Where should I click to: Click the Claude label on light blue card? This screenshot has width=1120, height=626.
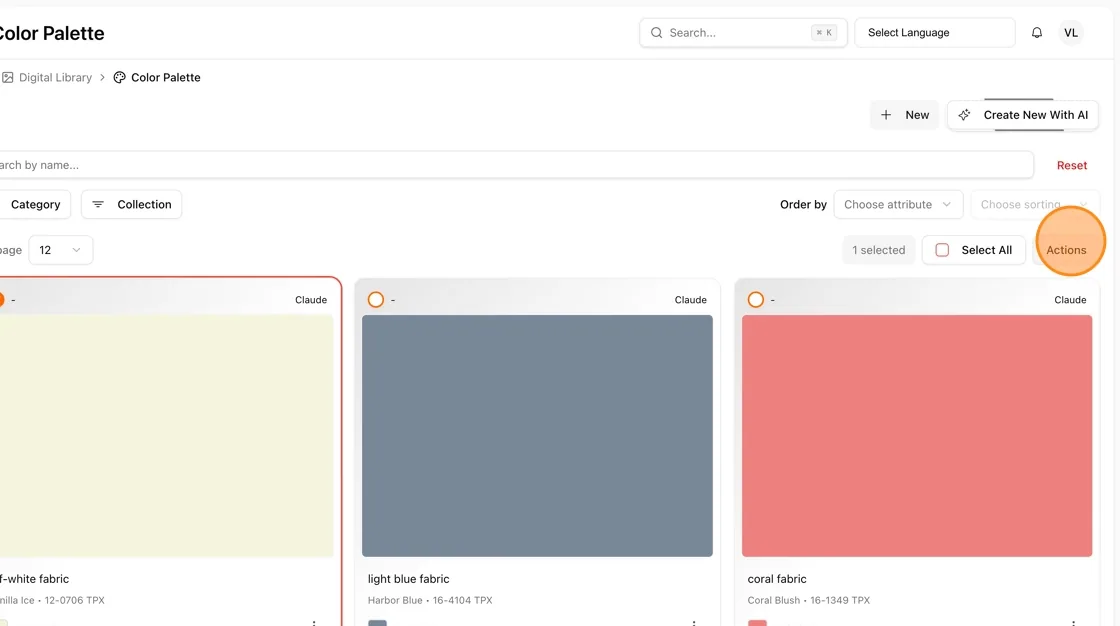(691, 300)
